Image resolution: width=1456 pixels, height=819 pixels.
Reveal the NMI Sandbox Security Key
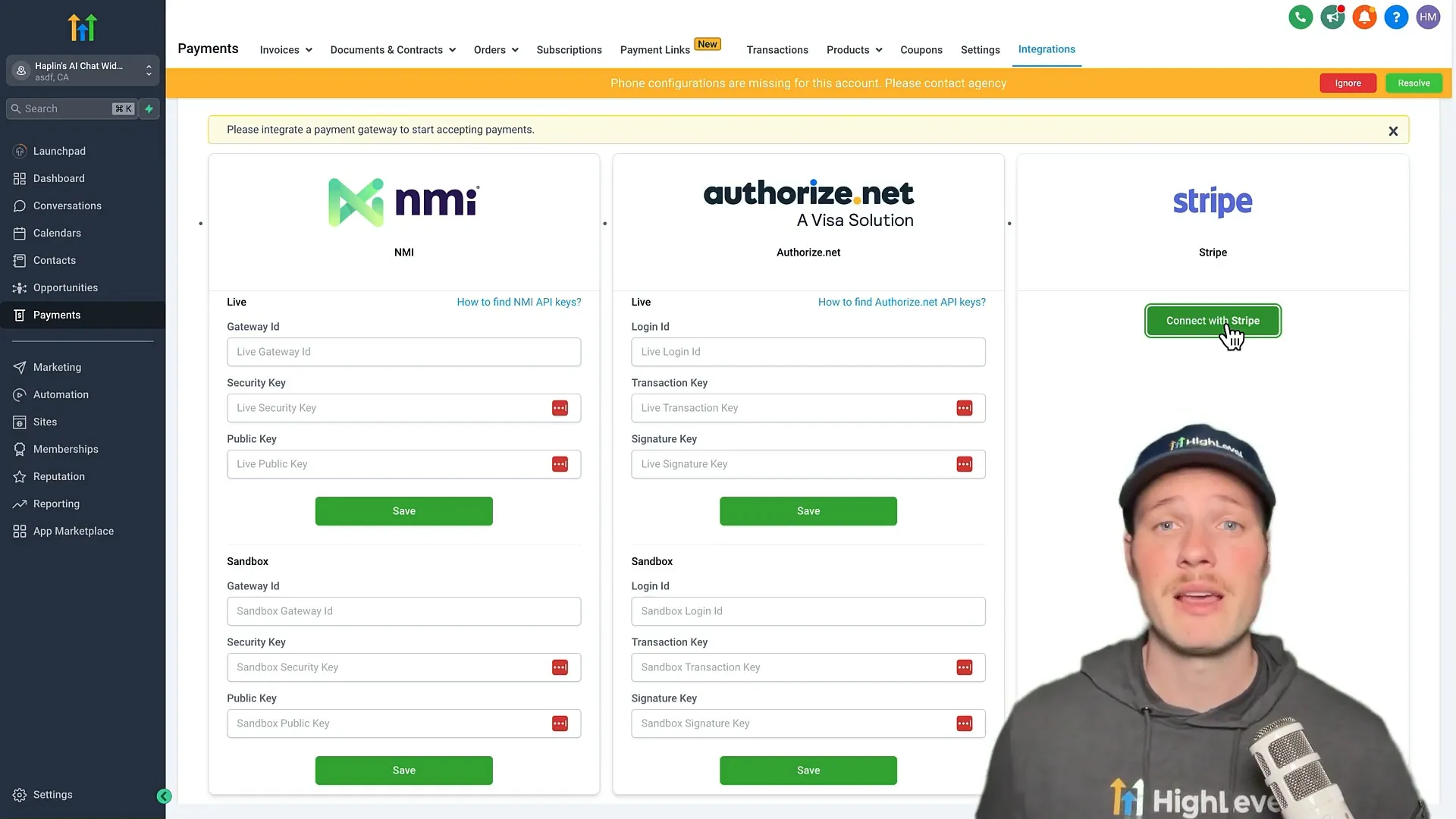point(560,667)
